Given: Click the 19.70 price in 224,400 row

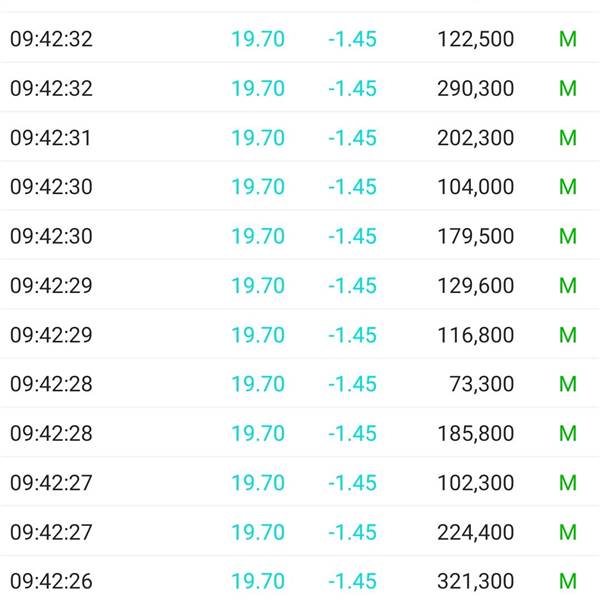Looking at the screenshot, I should (258, 532).
